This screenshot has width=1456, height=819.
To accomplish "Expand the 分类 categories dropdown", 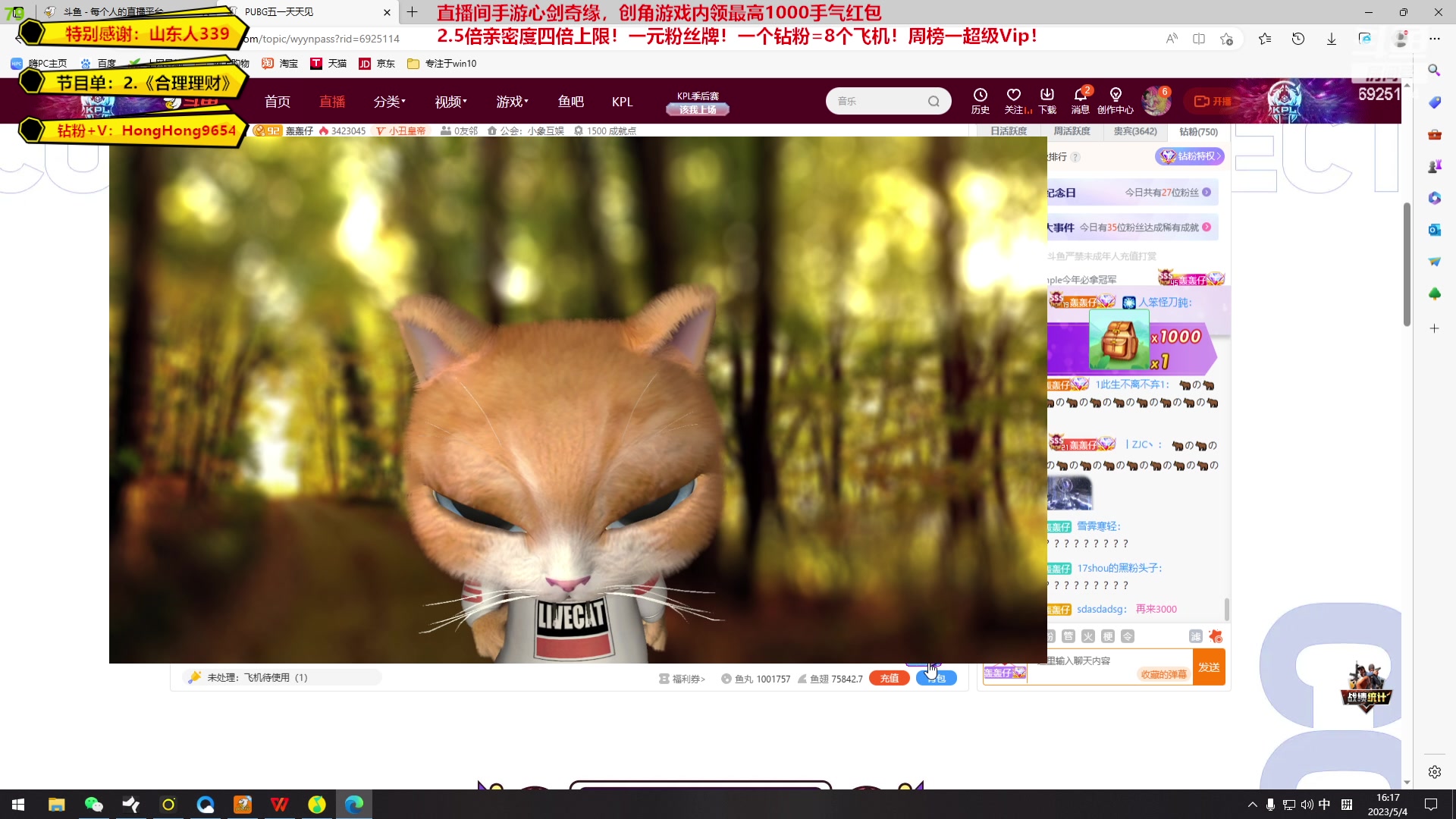I will 389,102.
